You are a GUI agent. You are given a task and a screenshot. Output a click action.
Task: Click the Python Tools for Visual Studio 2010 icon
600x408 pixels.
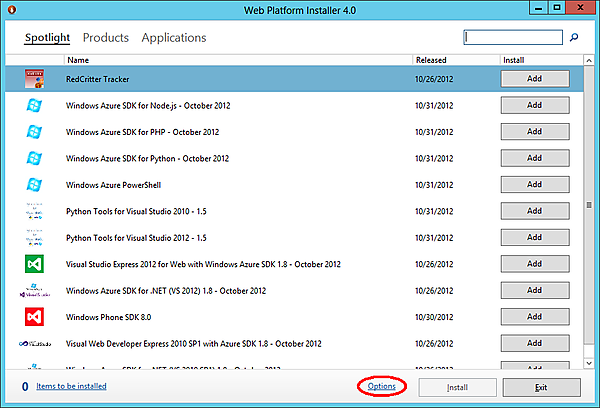click(33, 211)
